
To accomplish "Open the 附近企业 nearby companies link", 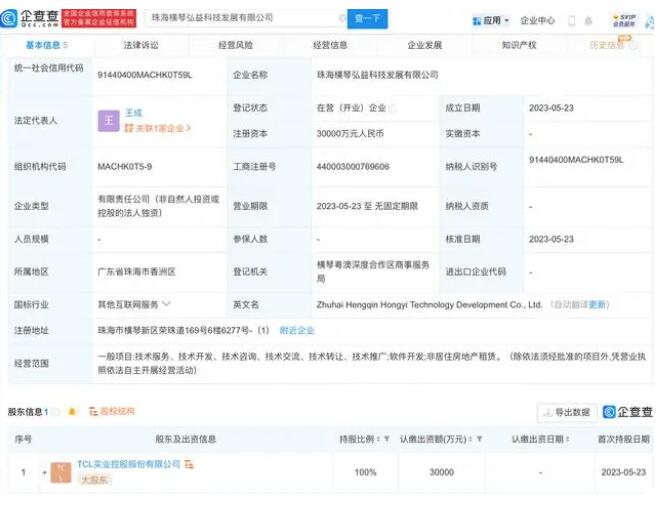I will point(296,330).
